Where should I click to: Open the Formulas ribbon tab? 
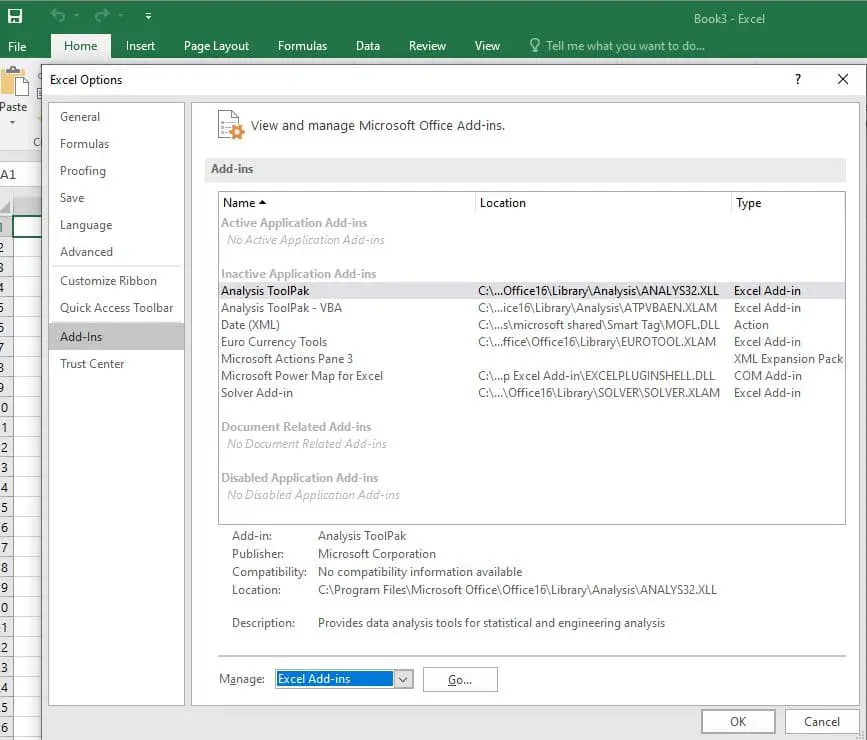click(302, 46)
